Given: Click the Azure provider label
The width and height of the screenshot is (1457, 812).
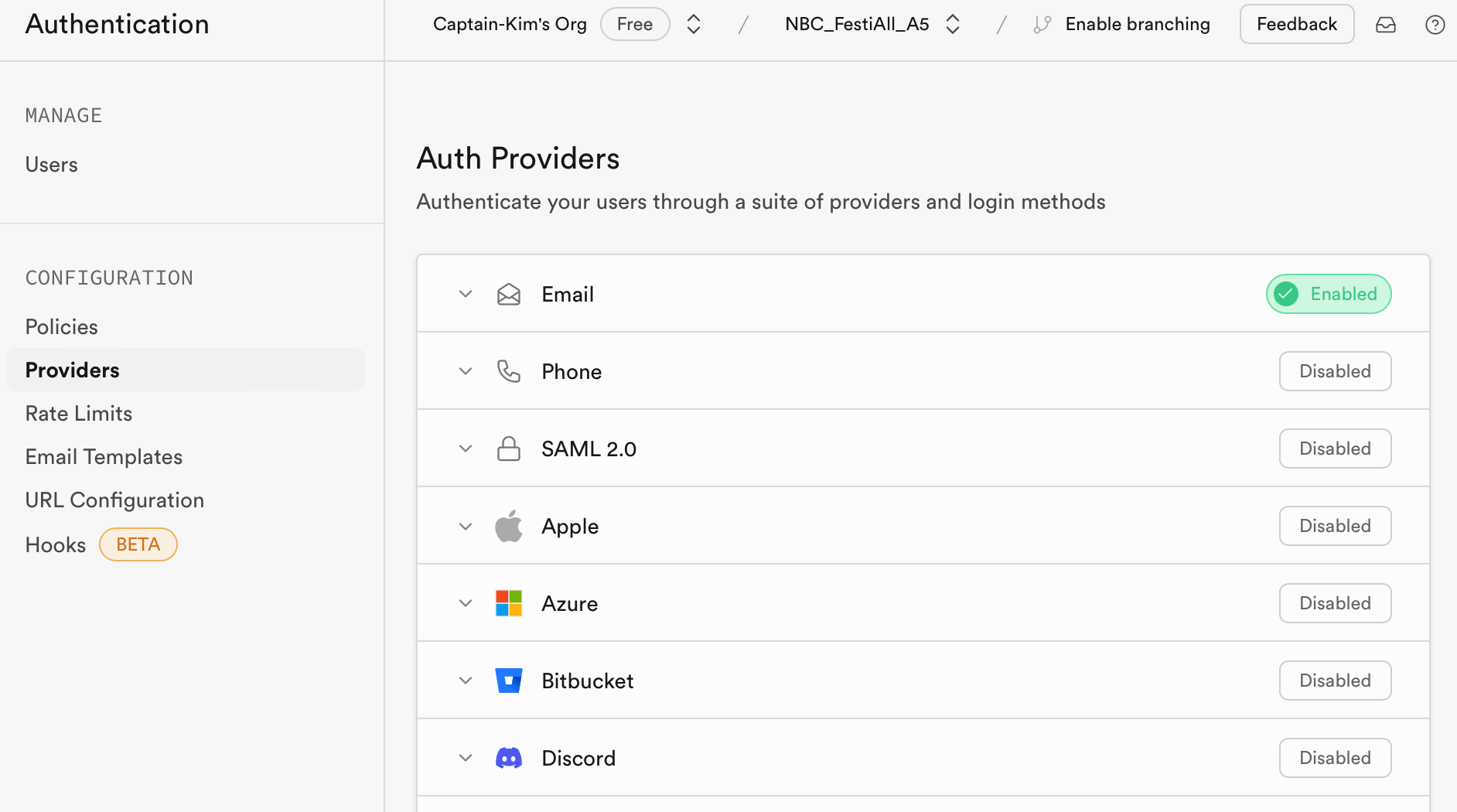Looking at the screenshot, I should 570,604.
